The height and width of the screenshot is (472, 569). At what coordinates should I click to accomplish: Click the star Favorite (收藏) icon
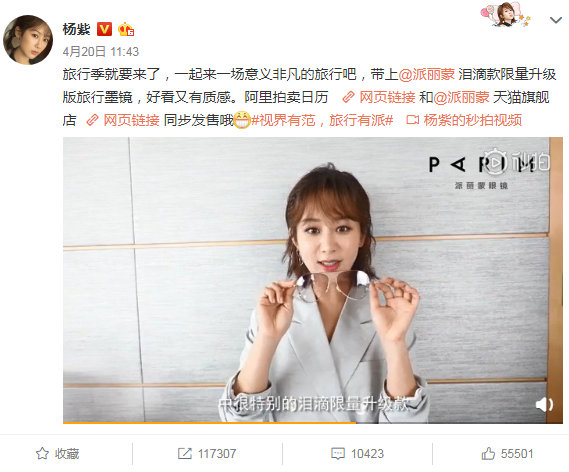pos(42,453)
